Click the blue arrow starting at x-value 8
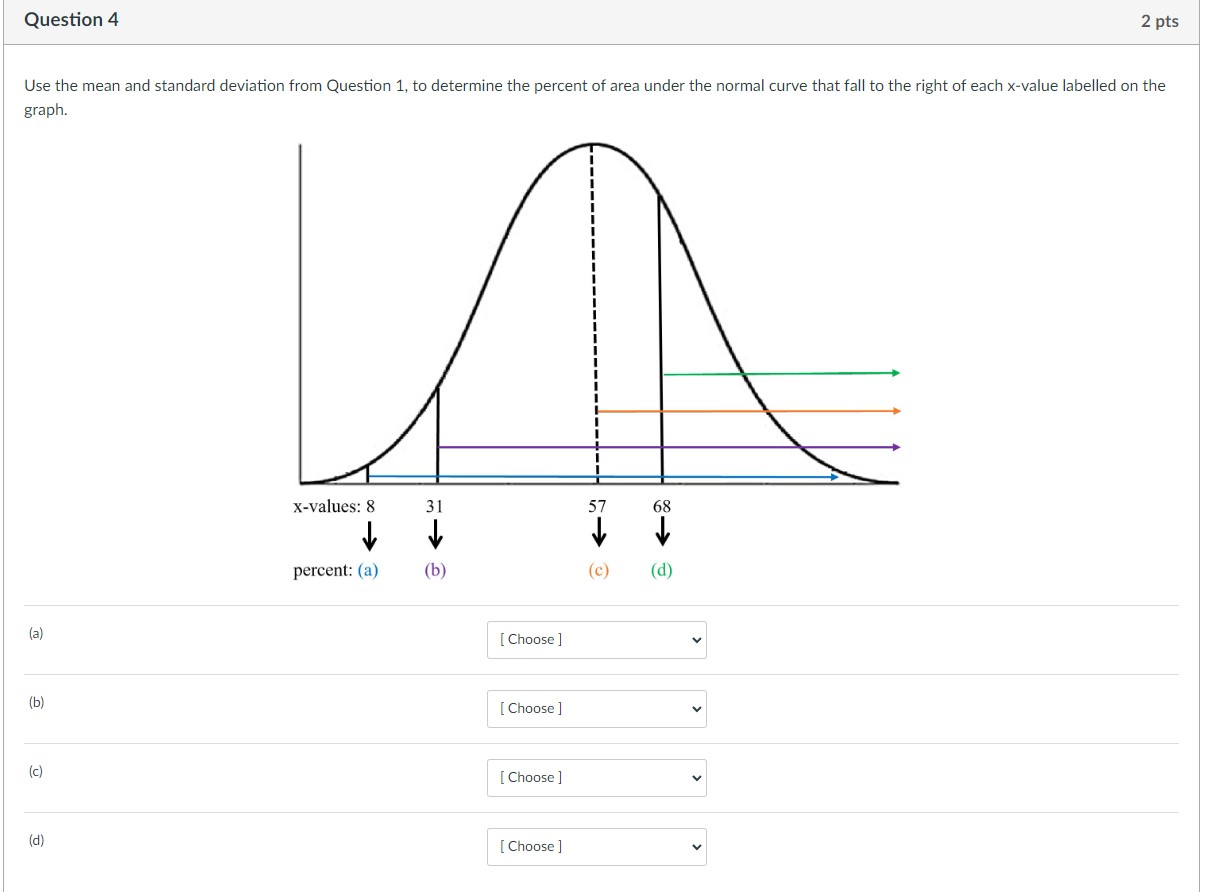This screenshot has height=892, width=1208. [600, 477]
